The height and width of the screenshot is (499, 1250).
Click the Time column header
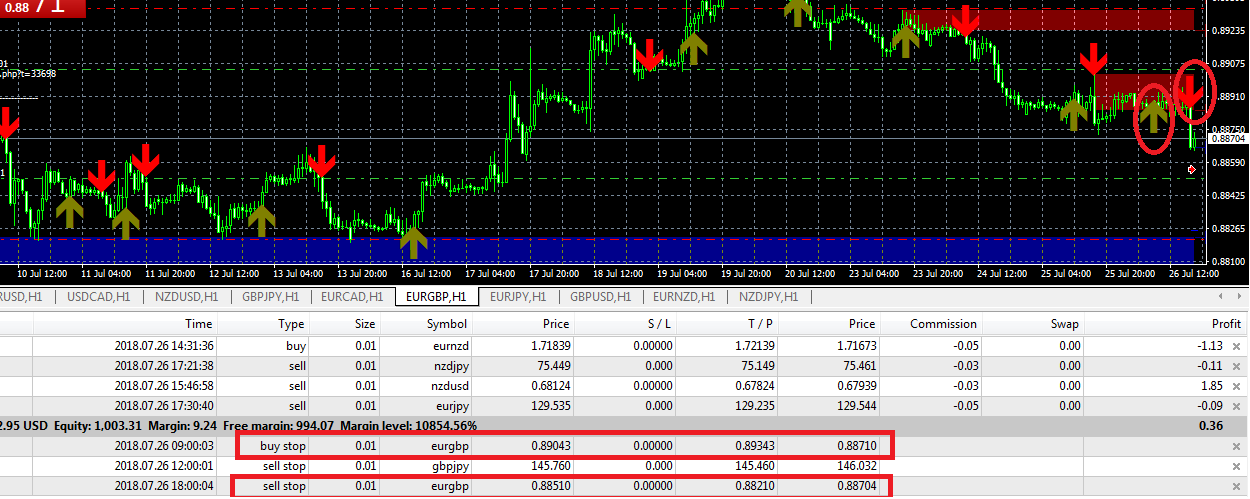[198, 323]
